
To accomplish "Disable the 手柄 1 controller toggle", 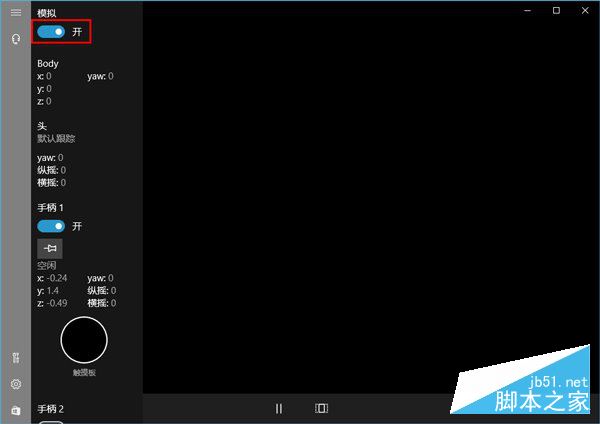I will pos(51,226).
